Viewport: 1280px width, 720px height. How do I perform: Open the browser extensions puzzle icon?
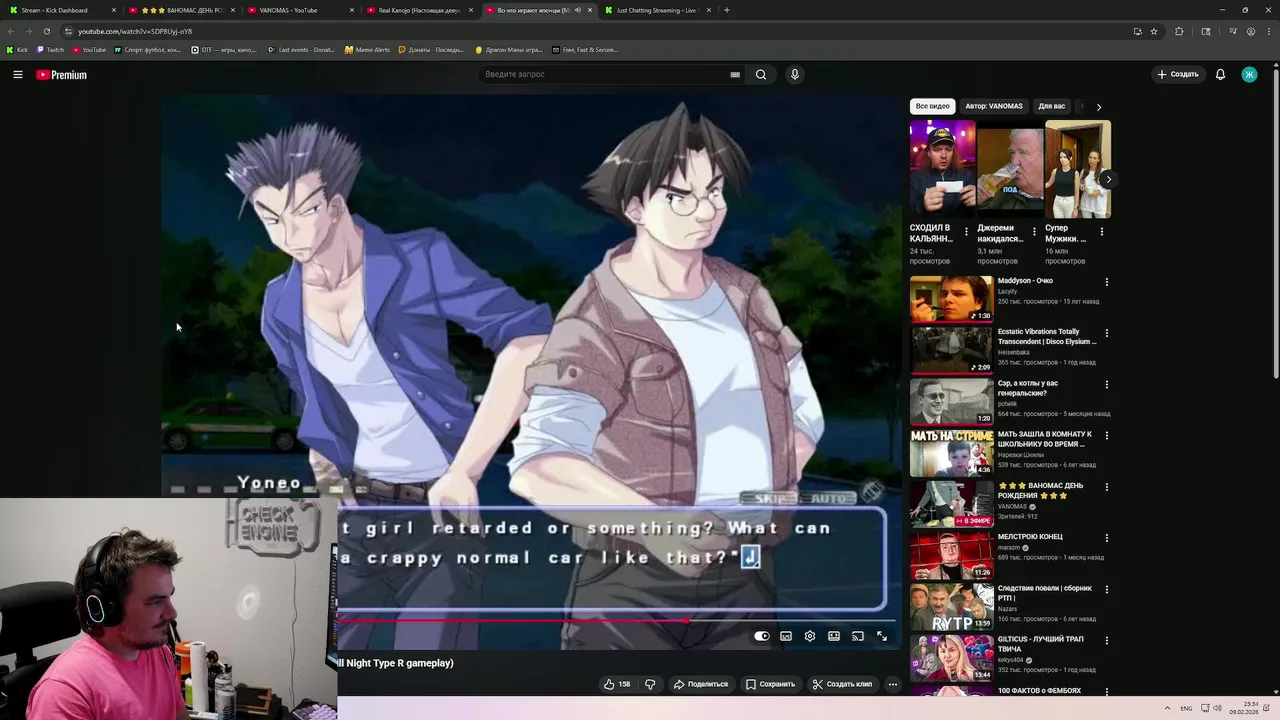1179,31
